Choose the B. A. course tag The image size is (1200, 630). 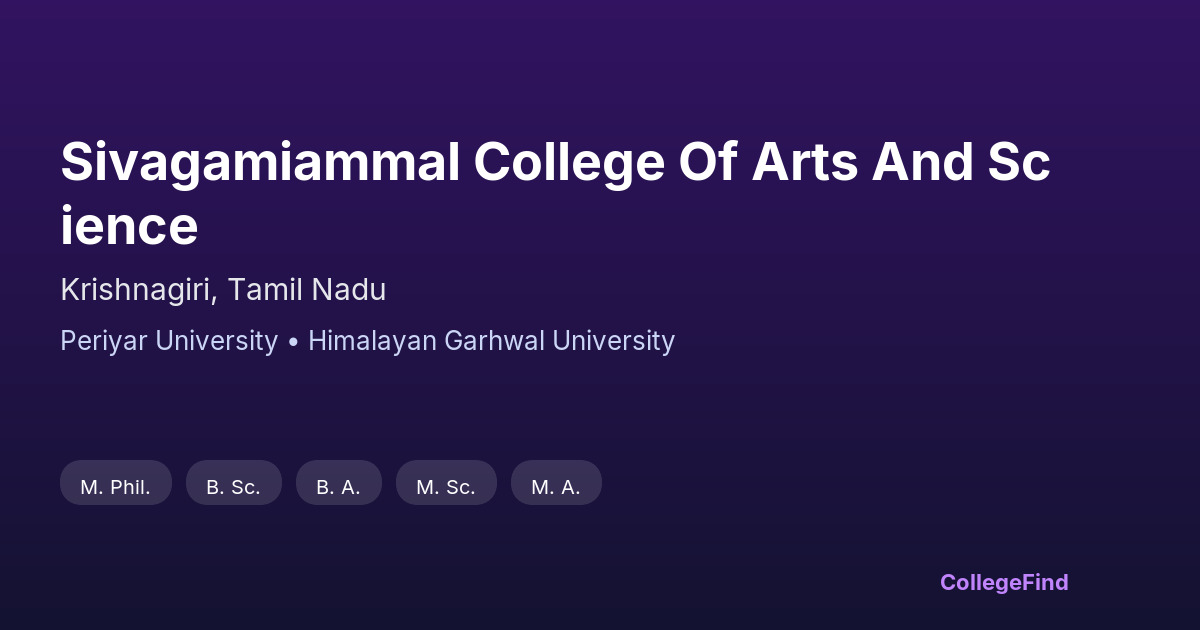pos(338,487)
